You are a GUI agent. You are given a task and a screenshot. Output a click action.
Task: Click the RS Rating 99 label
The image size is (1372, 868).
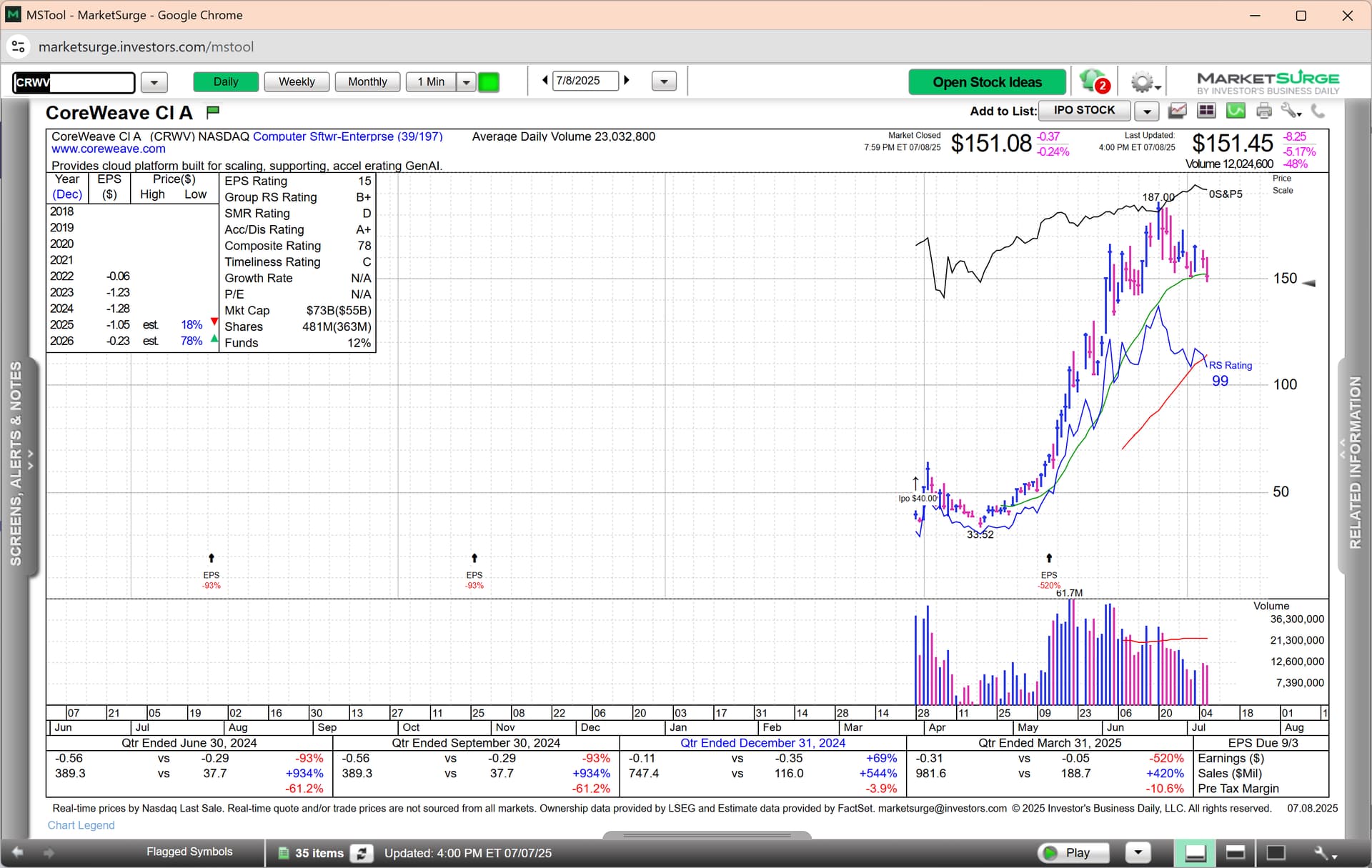[x=1230, y=374]
